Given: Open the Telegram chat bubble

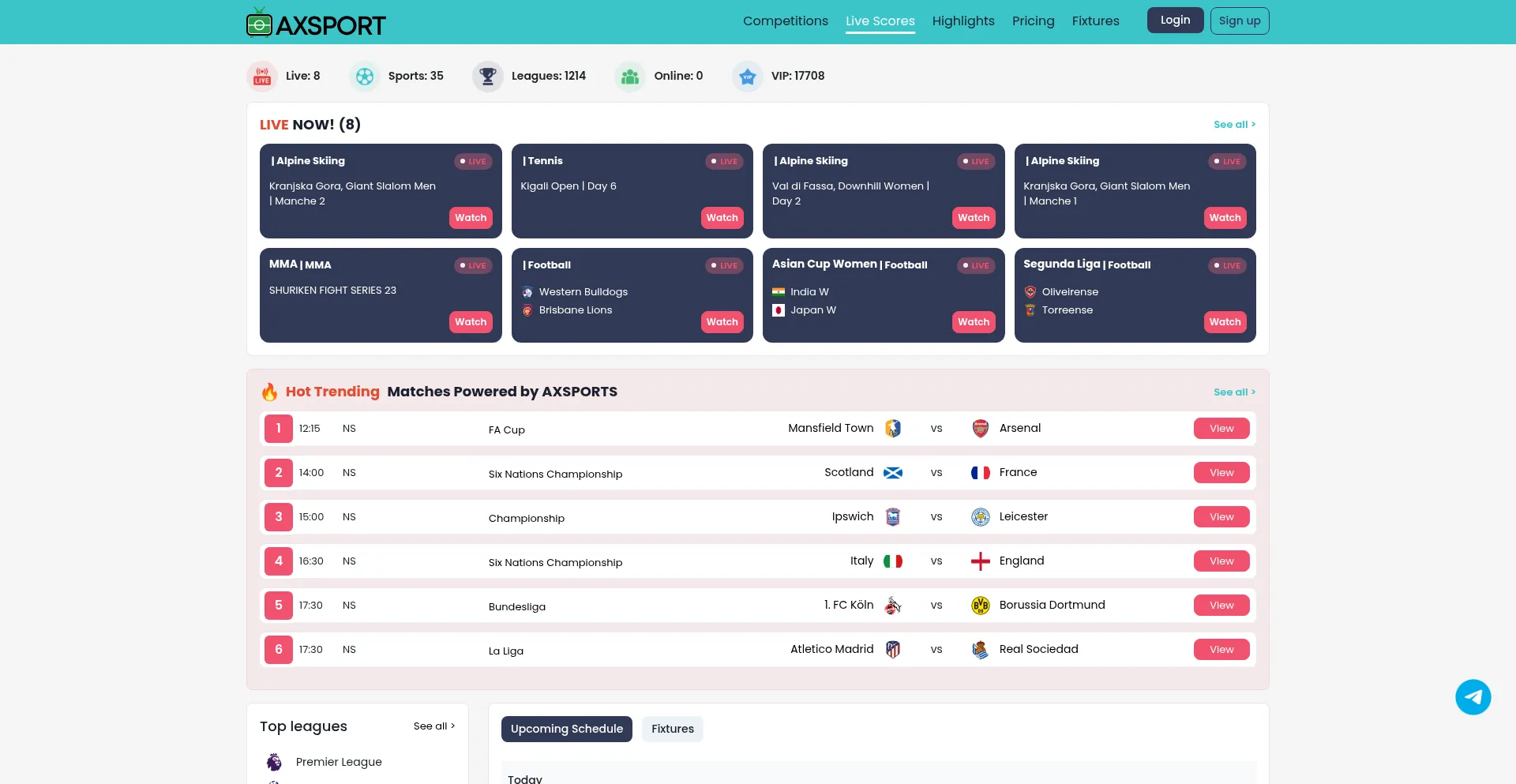Looking at the screenshot, I should (1473, 697).
